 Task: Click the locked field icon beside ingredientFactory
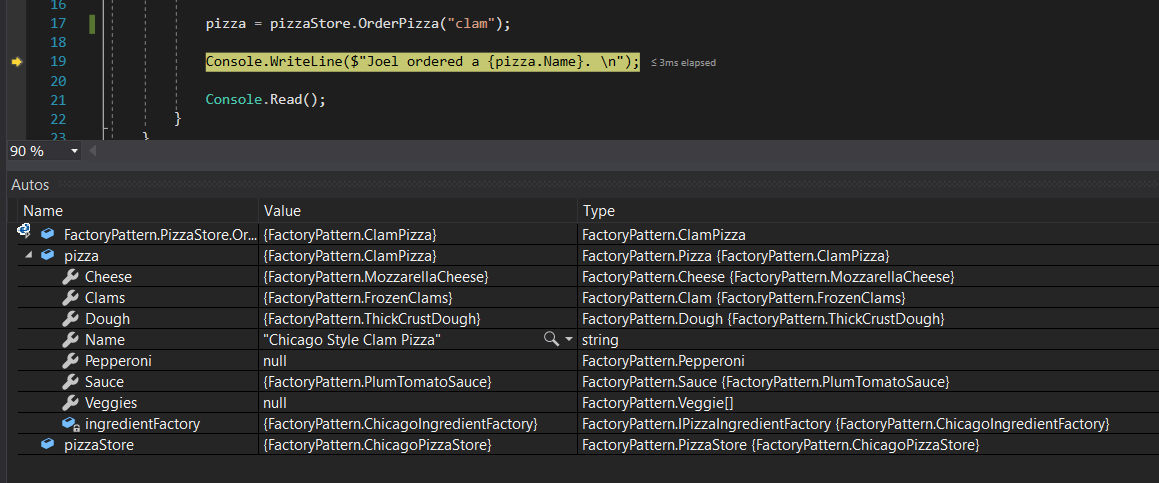tap(71, 424)
